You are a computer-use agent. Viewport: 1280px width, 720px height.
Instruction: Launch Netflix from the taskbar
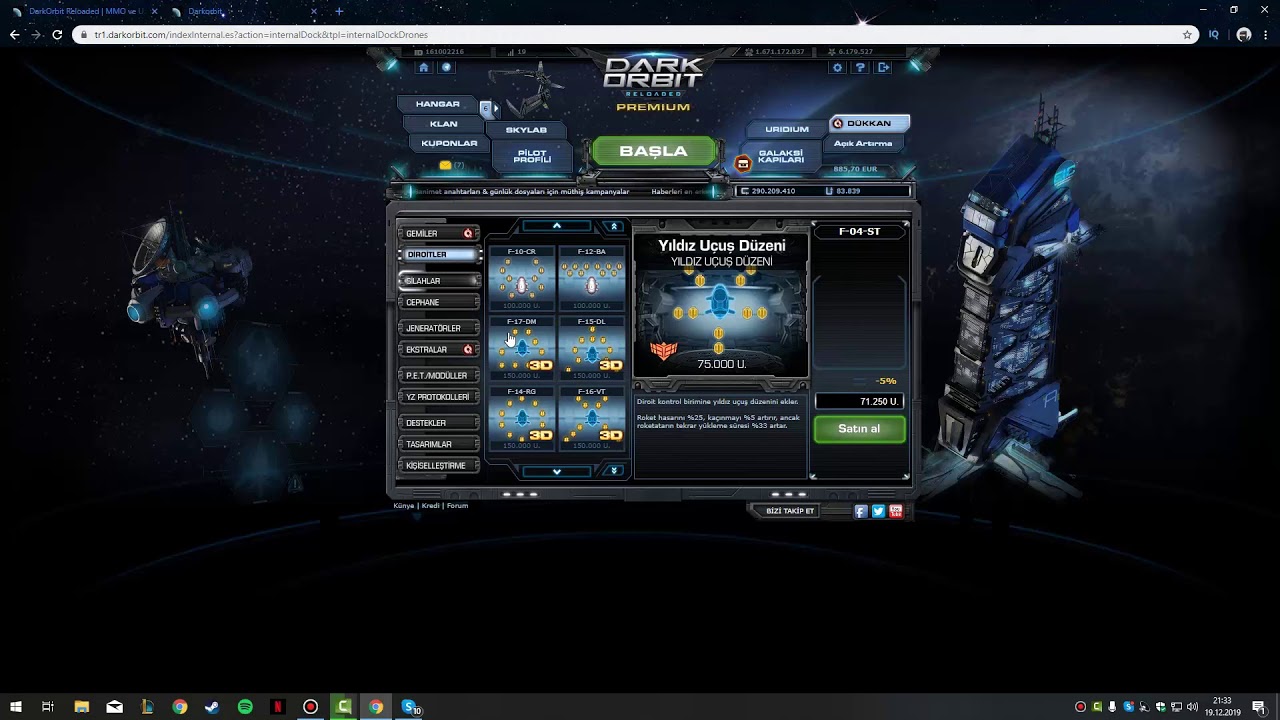[x=278, y=707]
